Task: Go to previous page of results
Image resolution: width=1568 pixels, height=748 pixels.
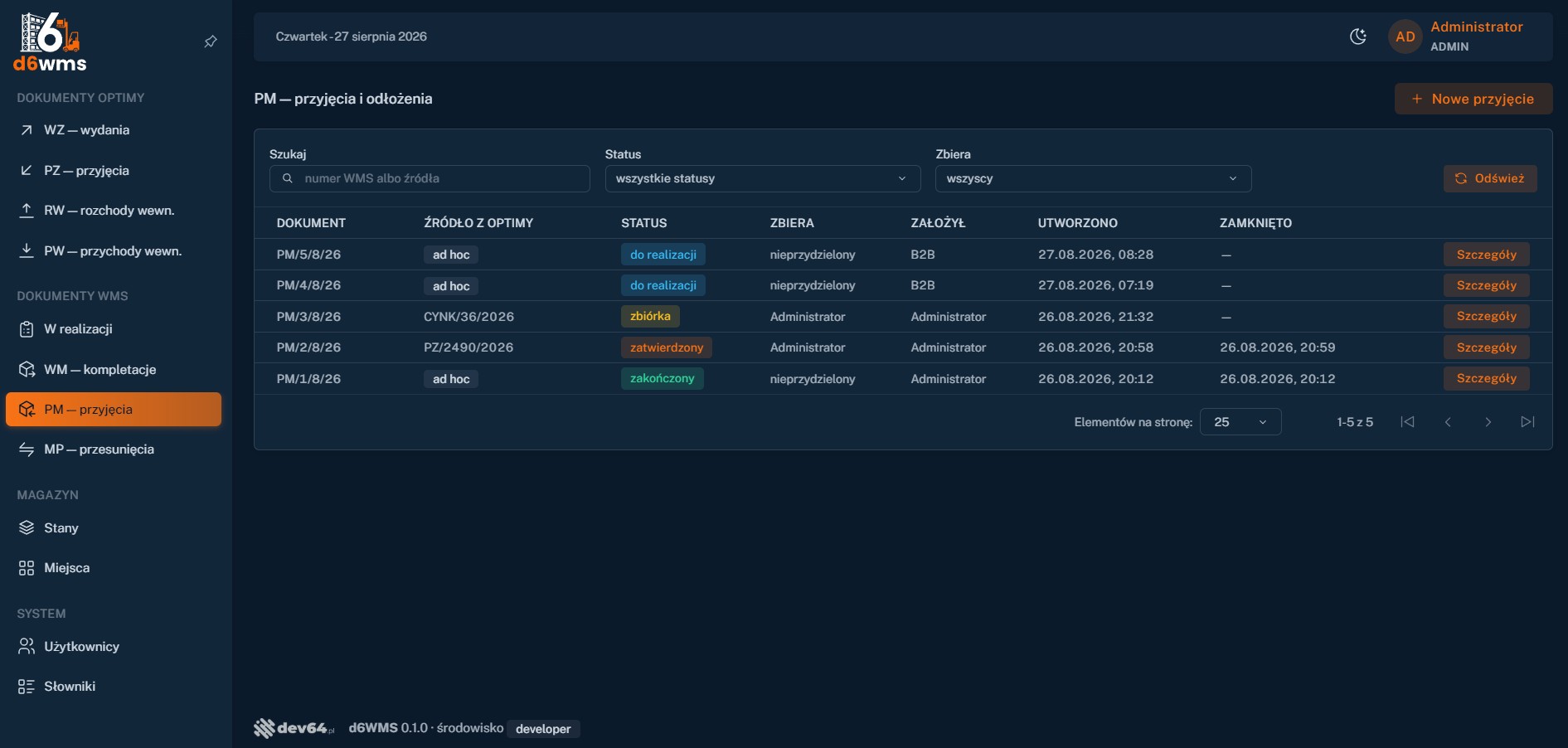Action: click(x=1448, y=422)
